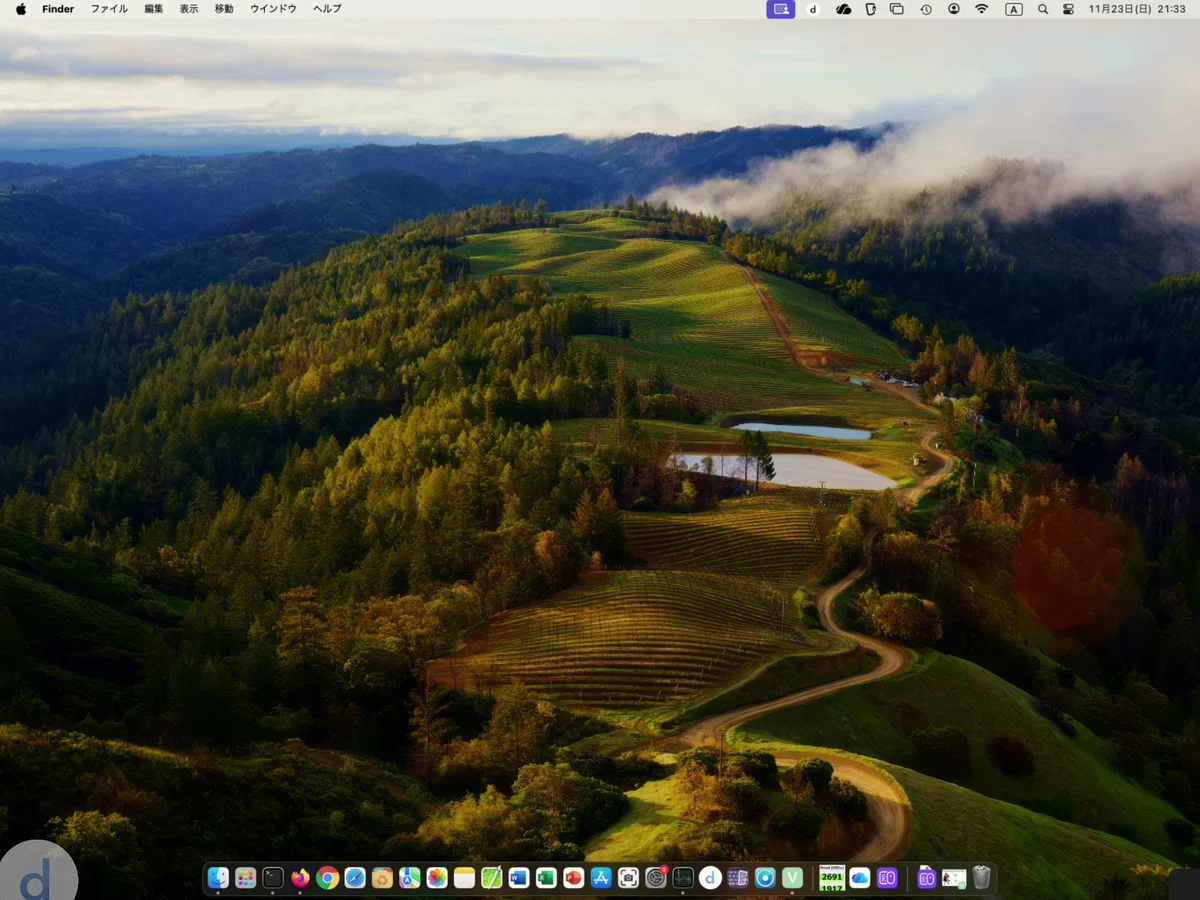The image size is (1200, 900).
Task: Open the App Store from the Dock
Action: [601, 878]
